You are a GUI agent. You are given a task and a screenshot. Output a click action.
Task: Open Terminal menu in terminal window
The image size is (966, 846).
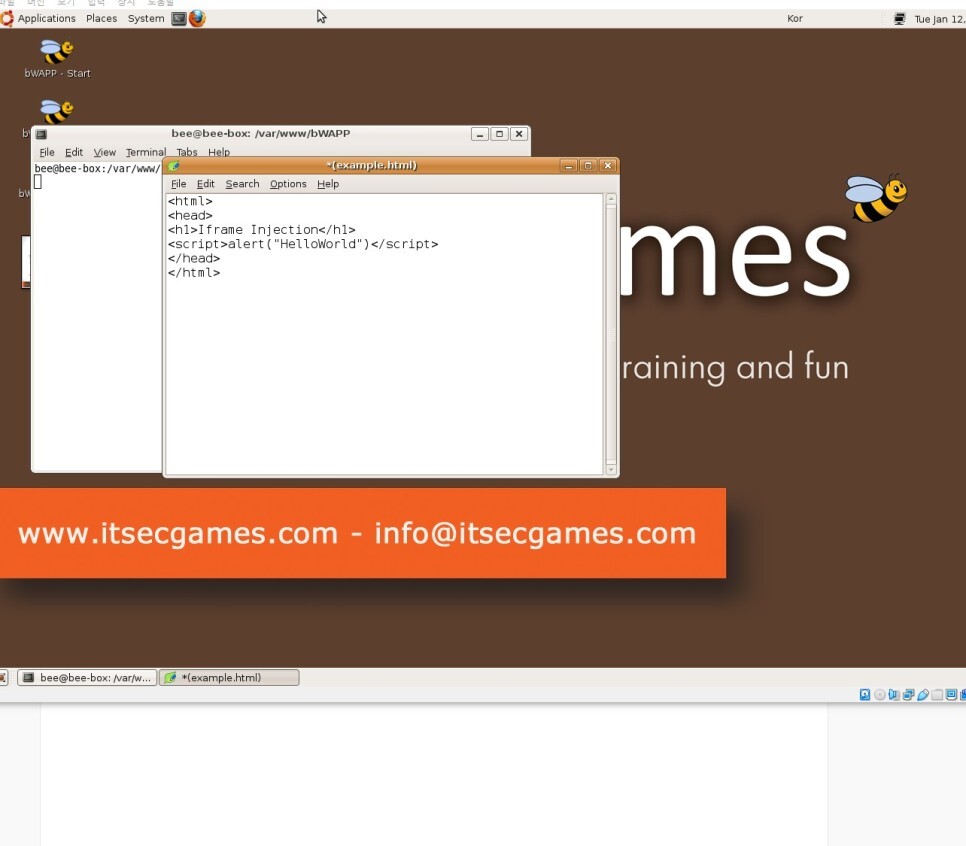[x=145, y=152]
